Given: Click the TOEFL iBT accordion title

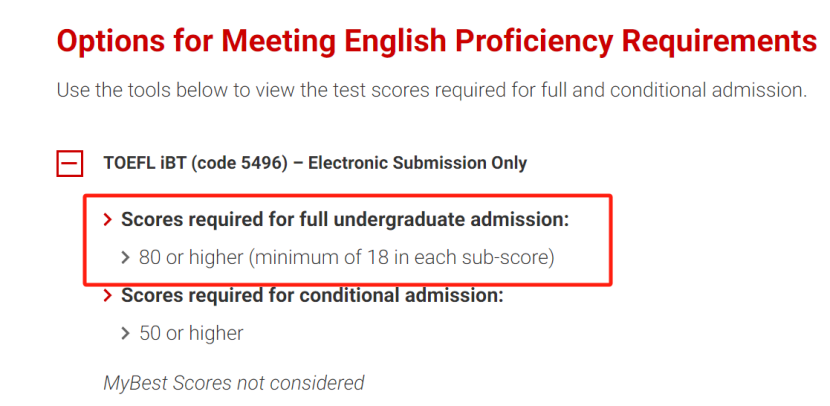Looking at the screenshot, I should [315, 163].
